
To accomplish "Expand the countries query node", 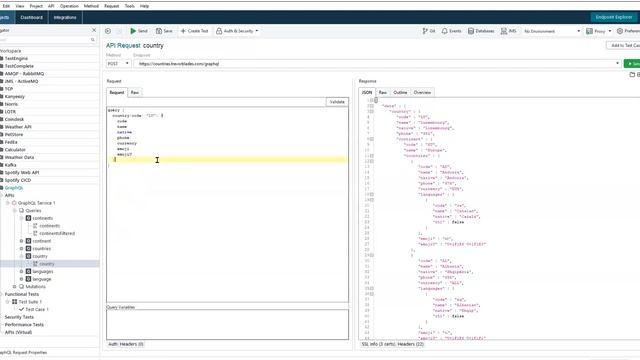I will coord(22,249).
